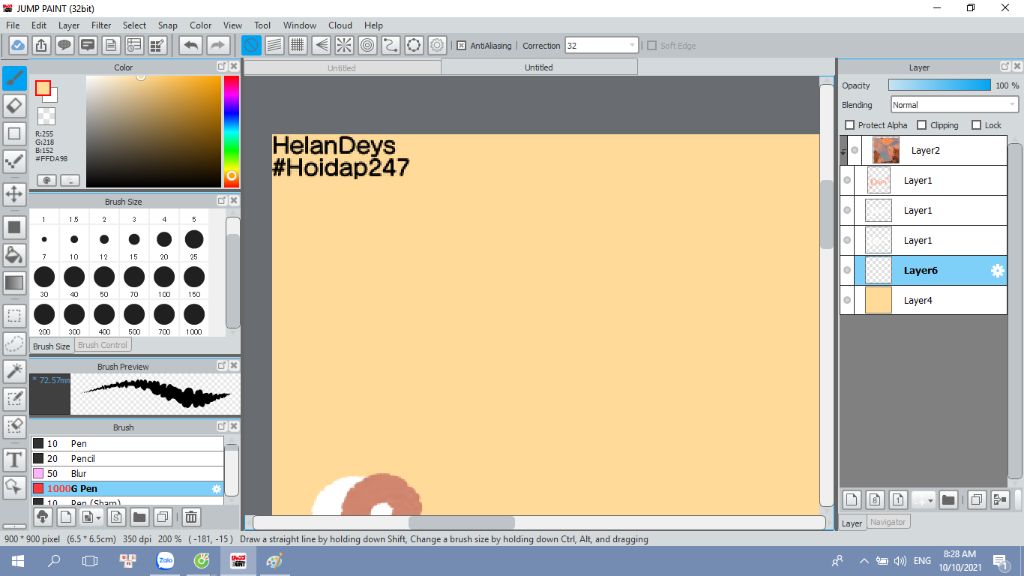Screen dimensions: 1024x576
Task: Toggle the Soft Edge checkbox
Action: pyautogui.click(x=651, y=46)
